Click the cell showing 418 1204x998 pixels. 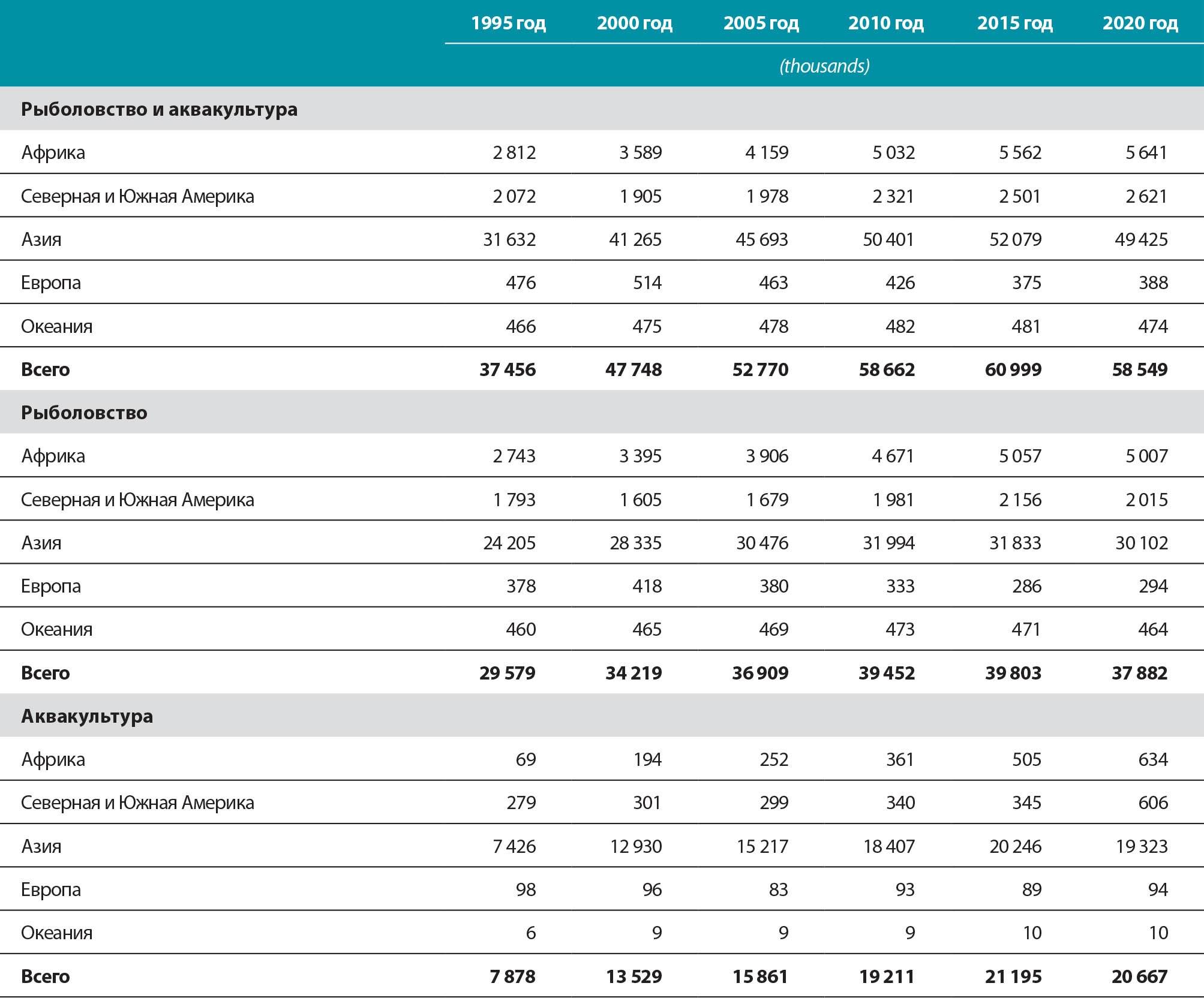click(x=647, y=586)
